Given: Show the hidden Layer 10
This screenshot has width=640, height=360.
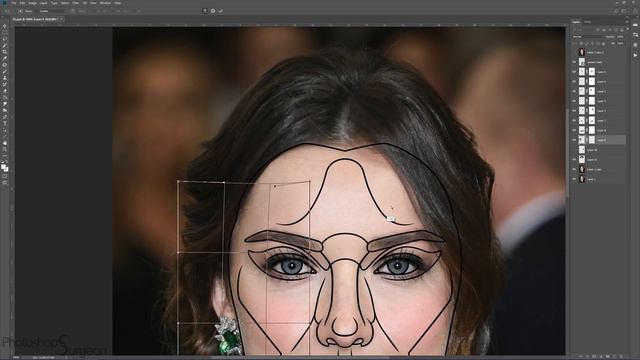Looking at the screenshot, I should click(574, 150).
